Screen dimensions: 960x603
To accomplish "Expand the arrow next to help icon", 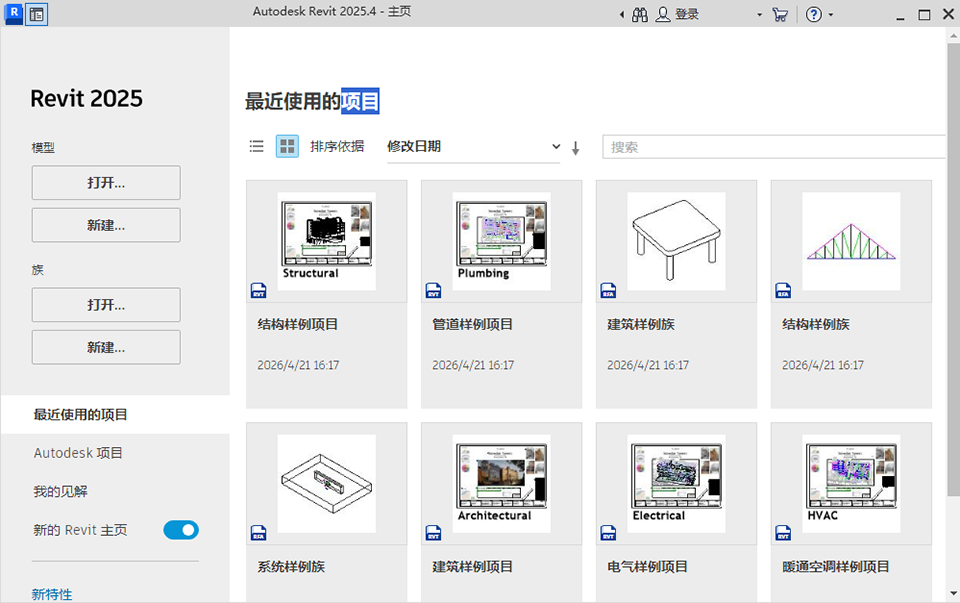I will [831, 15].
